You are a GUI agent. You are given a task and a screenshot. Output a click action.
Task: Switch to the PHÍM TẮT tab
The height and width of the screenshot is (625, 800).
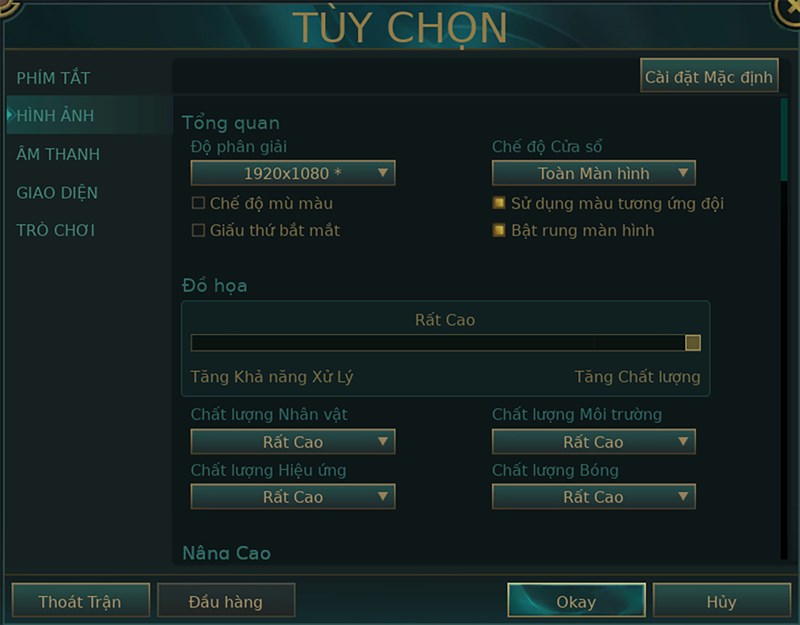[x=53, y=78]
